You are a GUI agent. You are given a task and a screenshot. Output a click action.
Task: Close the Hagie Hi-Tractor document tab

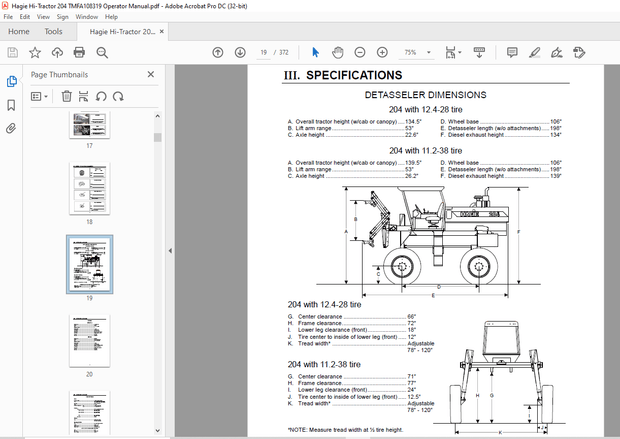point(162,32)
